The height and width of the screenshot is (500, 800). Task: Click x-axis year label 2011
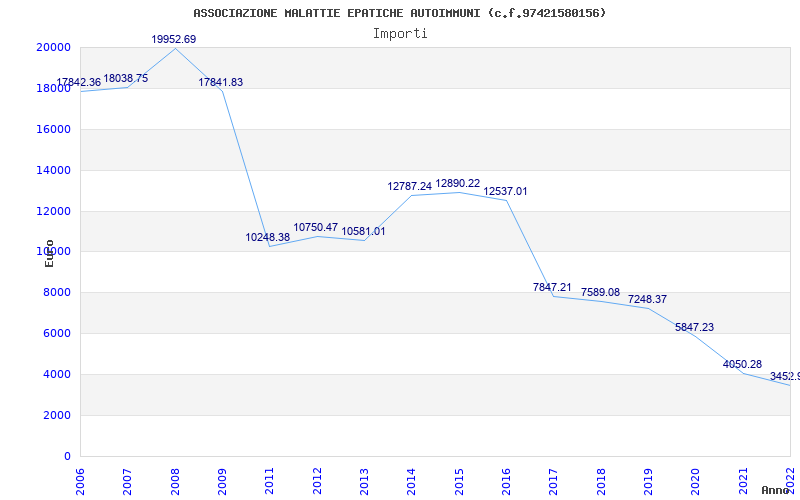coord(270,481)
